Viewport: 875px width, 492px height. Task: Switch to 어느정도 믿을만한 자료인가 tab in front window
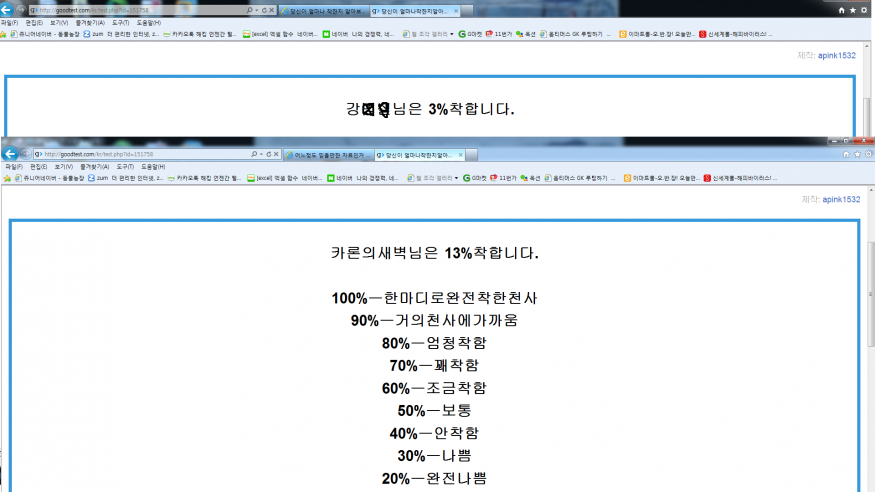[x=326, y=155]
